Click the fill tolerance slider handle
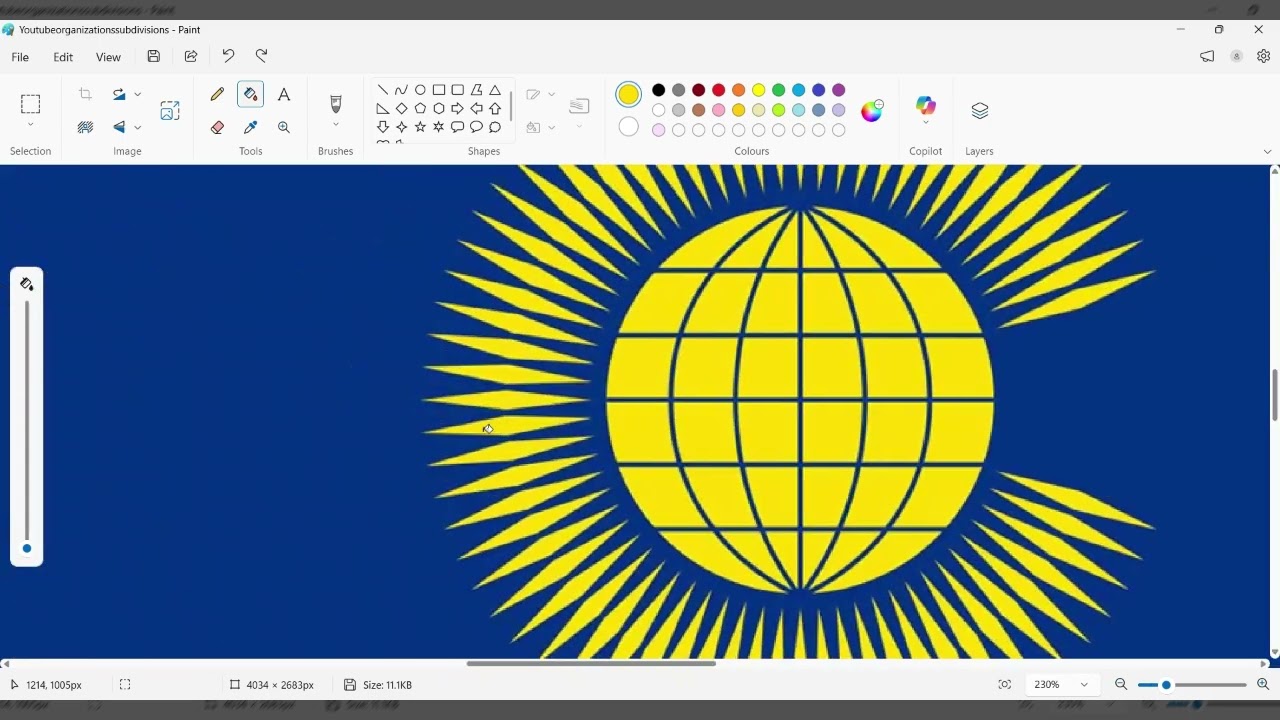The image size is (1280, 720). click(x=27, y=548)
